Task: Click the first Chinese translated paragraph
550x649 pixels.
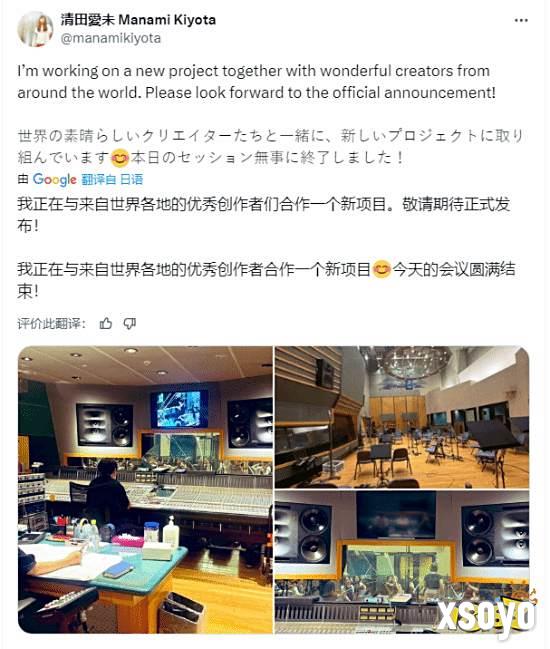Action: tap(264, 215)
